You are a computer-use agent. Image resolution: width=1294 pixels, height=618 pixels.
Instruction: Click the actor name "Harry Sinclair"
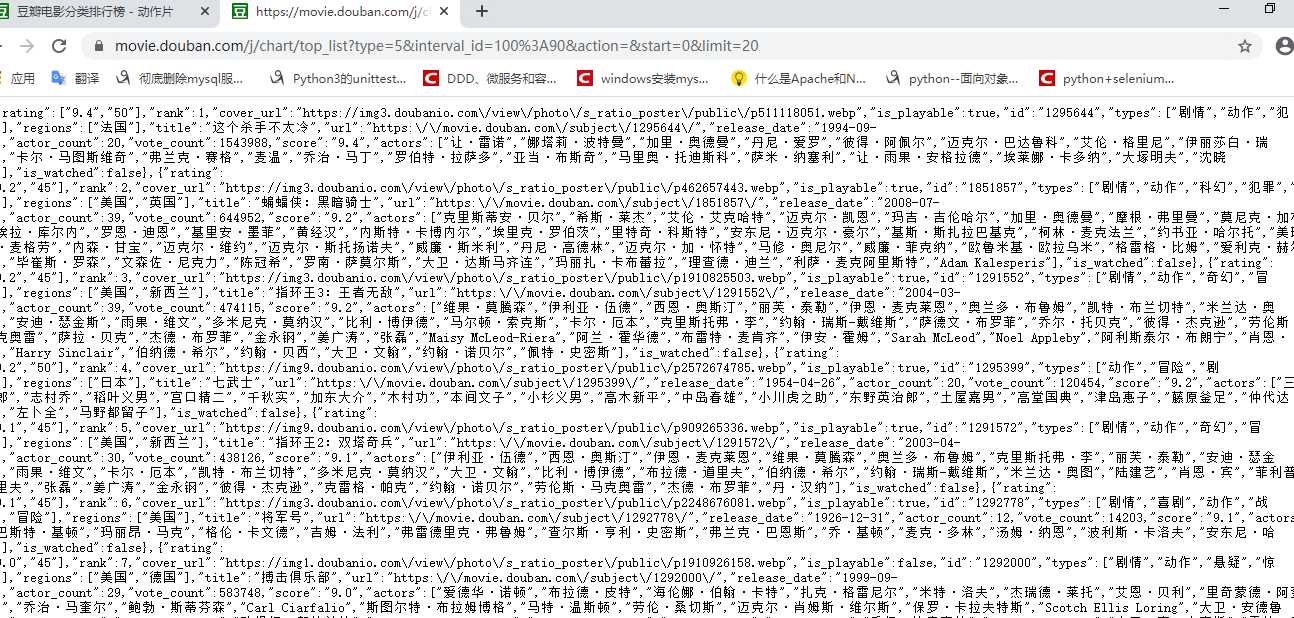[x=62, y=353]
